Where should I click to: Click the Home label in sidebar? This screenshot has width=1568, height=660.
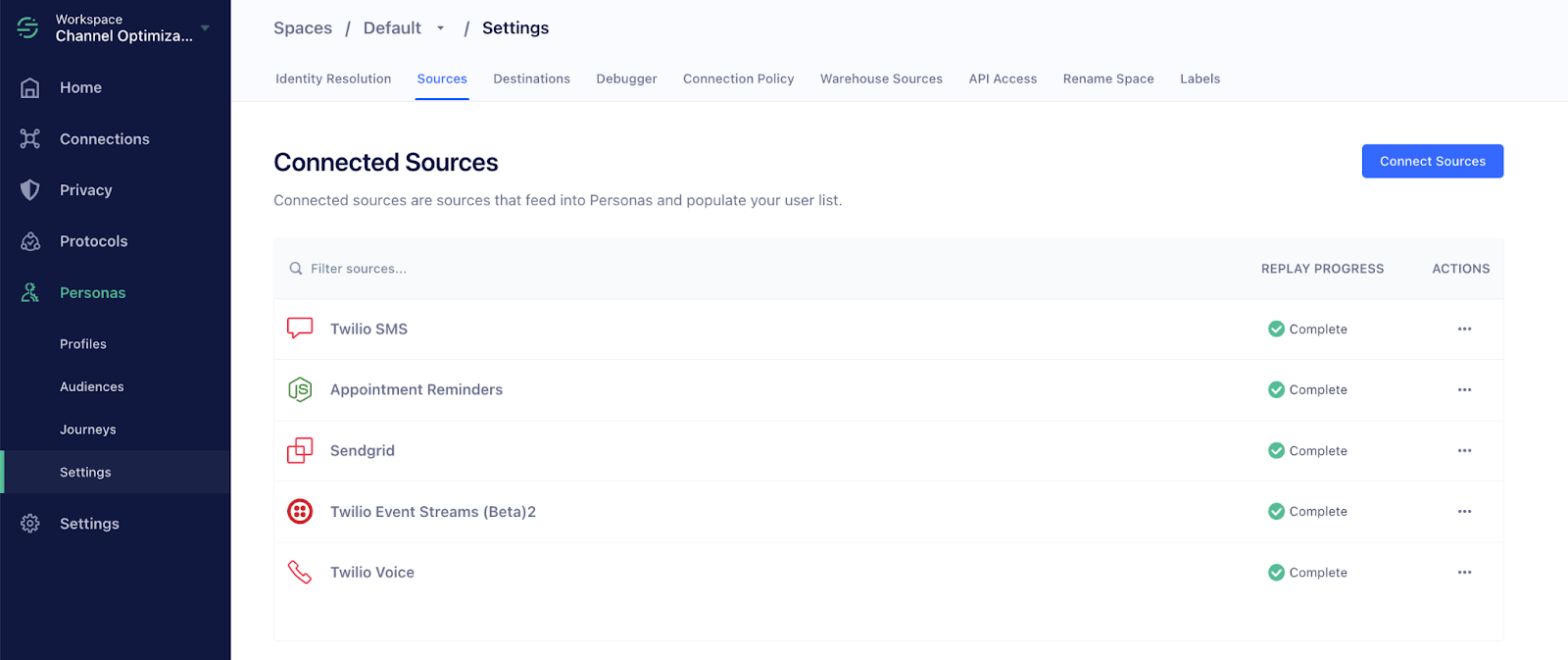[80, 88]
